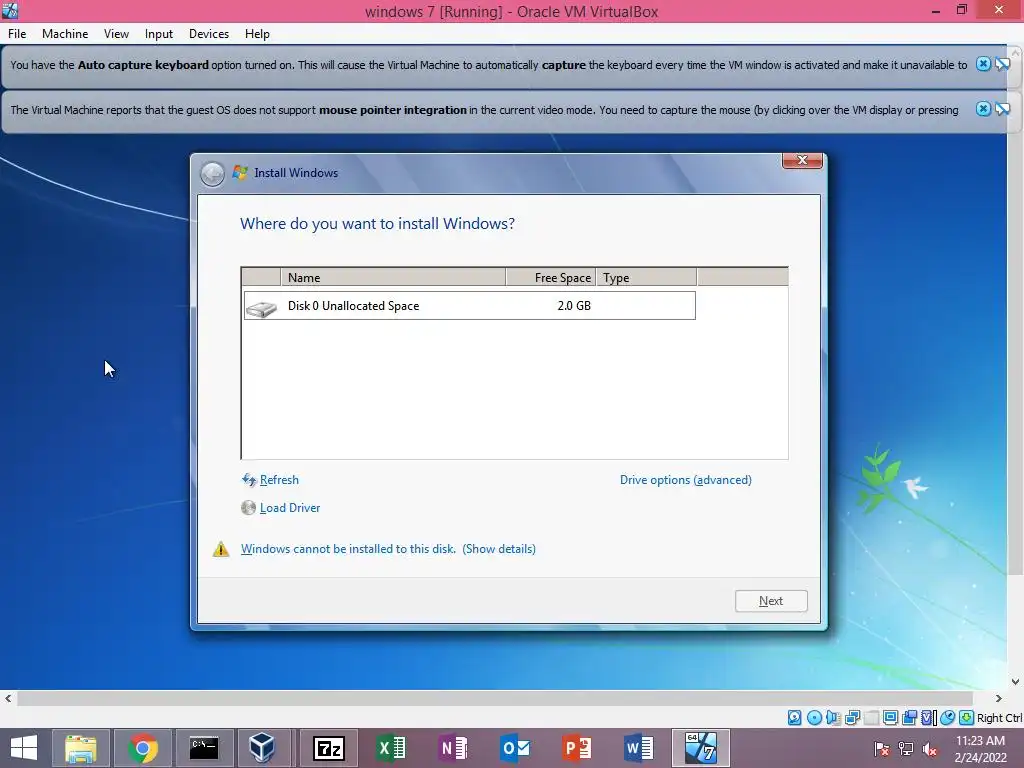Open PowerPoint from taskbar
Screen dimensions: 1024x768
[x=577, y=748]
